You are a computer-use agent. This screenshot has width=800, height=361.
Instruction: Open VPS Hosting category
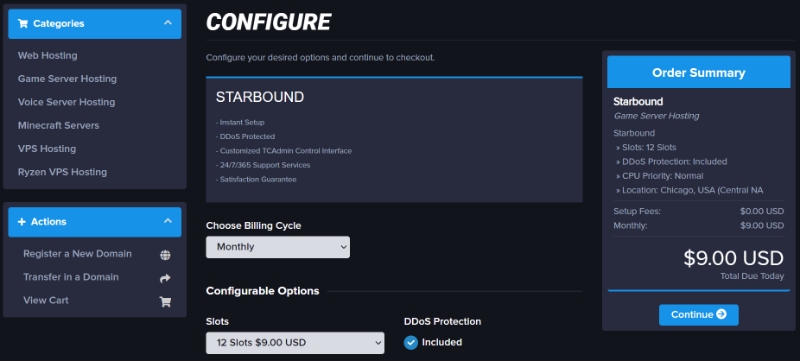click(47, 149)
